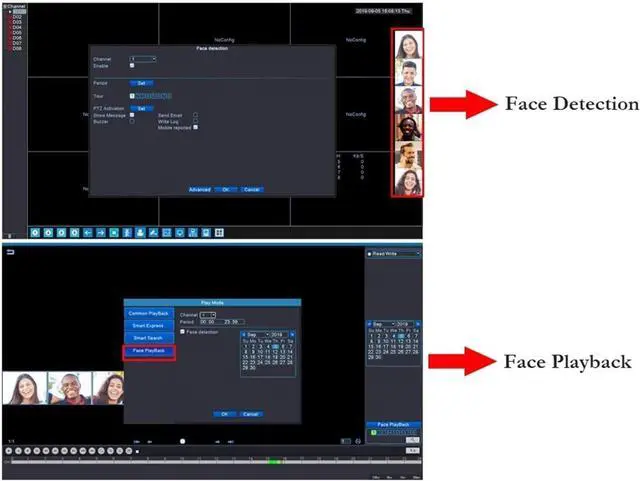Click the right arrow icon in live-view toolbar
The height and width of the screenshot is (481, 640).
pos(101,232)
